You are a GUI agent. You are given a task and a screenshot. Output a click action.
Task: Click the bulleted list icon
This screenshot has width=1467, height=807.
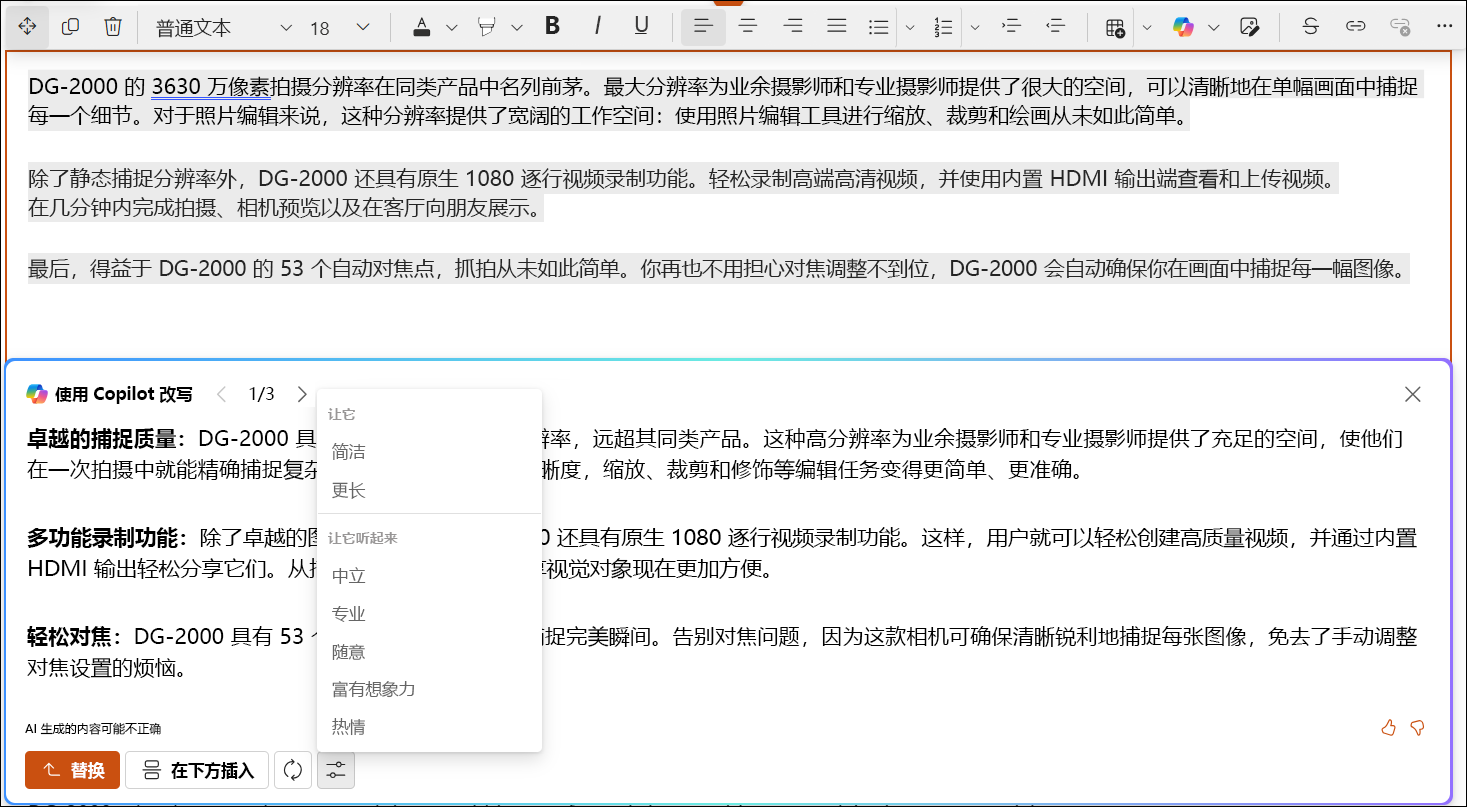(x=879, y=27)
